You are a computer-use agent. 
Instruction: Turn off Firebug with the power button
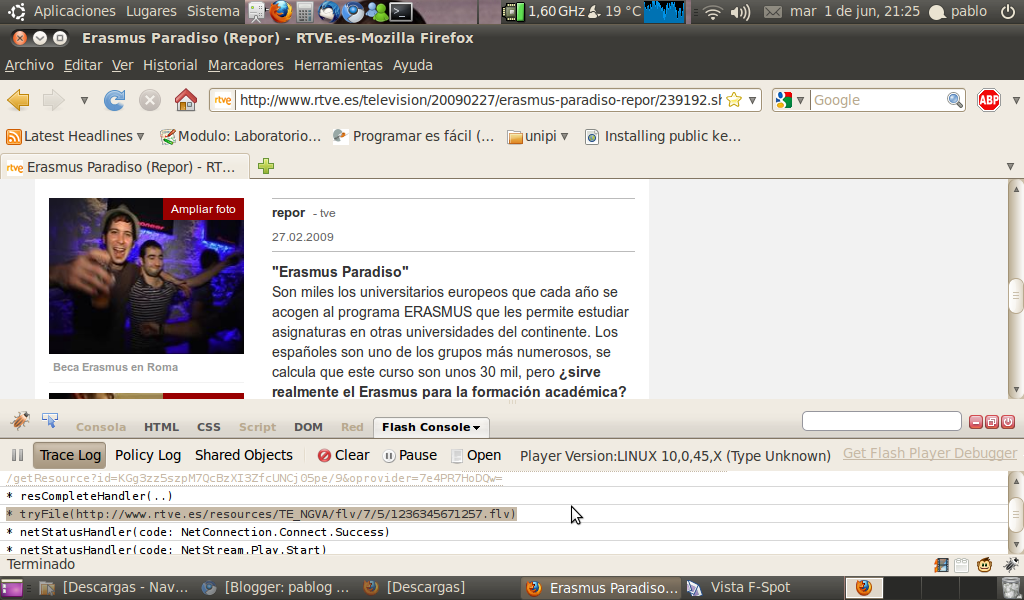coord(1008,422)
